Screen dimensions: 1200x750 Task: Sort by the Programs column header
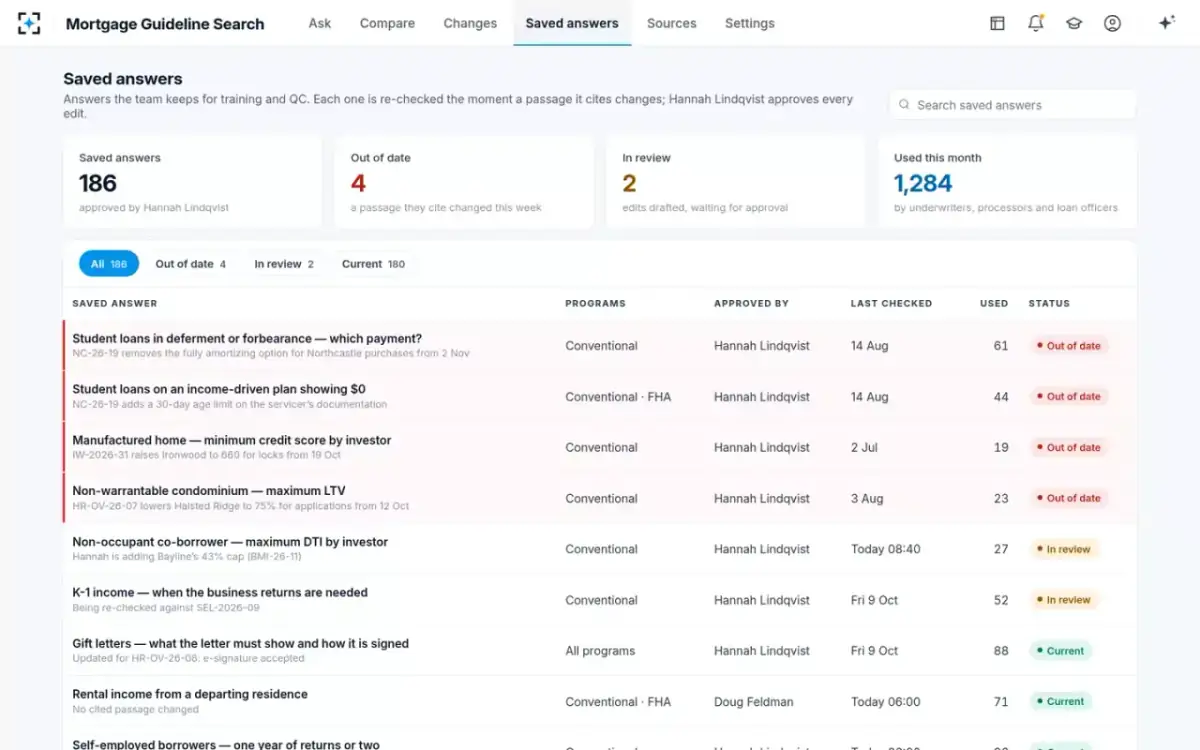click(595, 303)
